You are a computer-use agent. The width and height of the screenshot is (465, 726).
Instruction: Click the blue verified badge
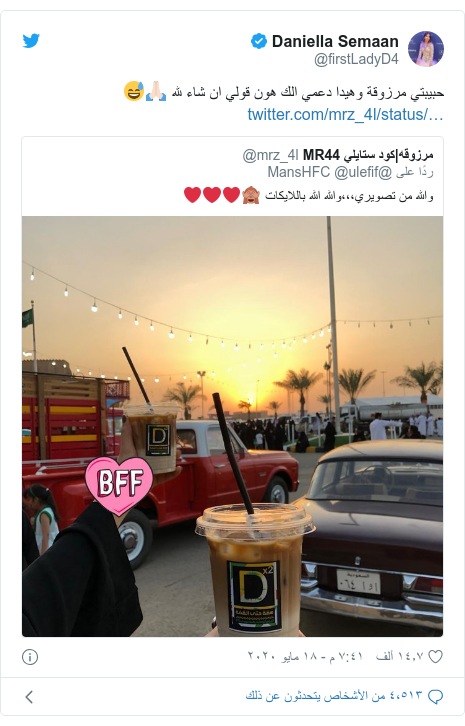(258, 41)
